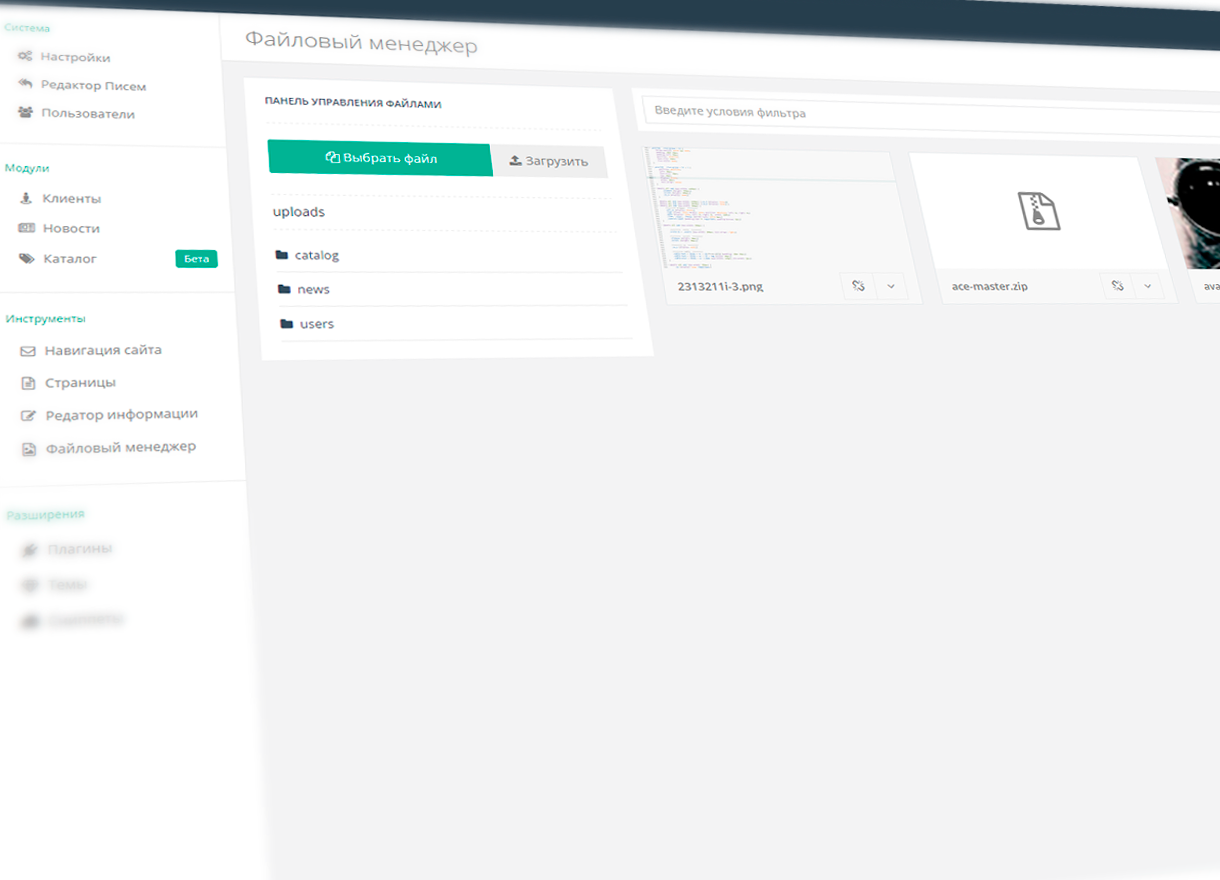Go to Страницы in the sidebar
This screenshot has width=1220, height=880.
(x=80, y=382)
